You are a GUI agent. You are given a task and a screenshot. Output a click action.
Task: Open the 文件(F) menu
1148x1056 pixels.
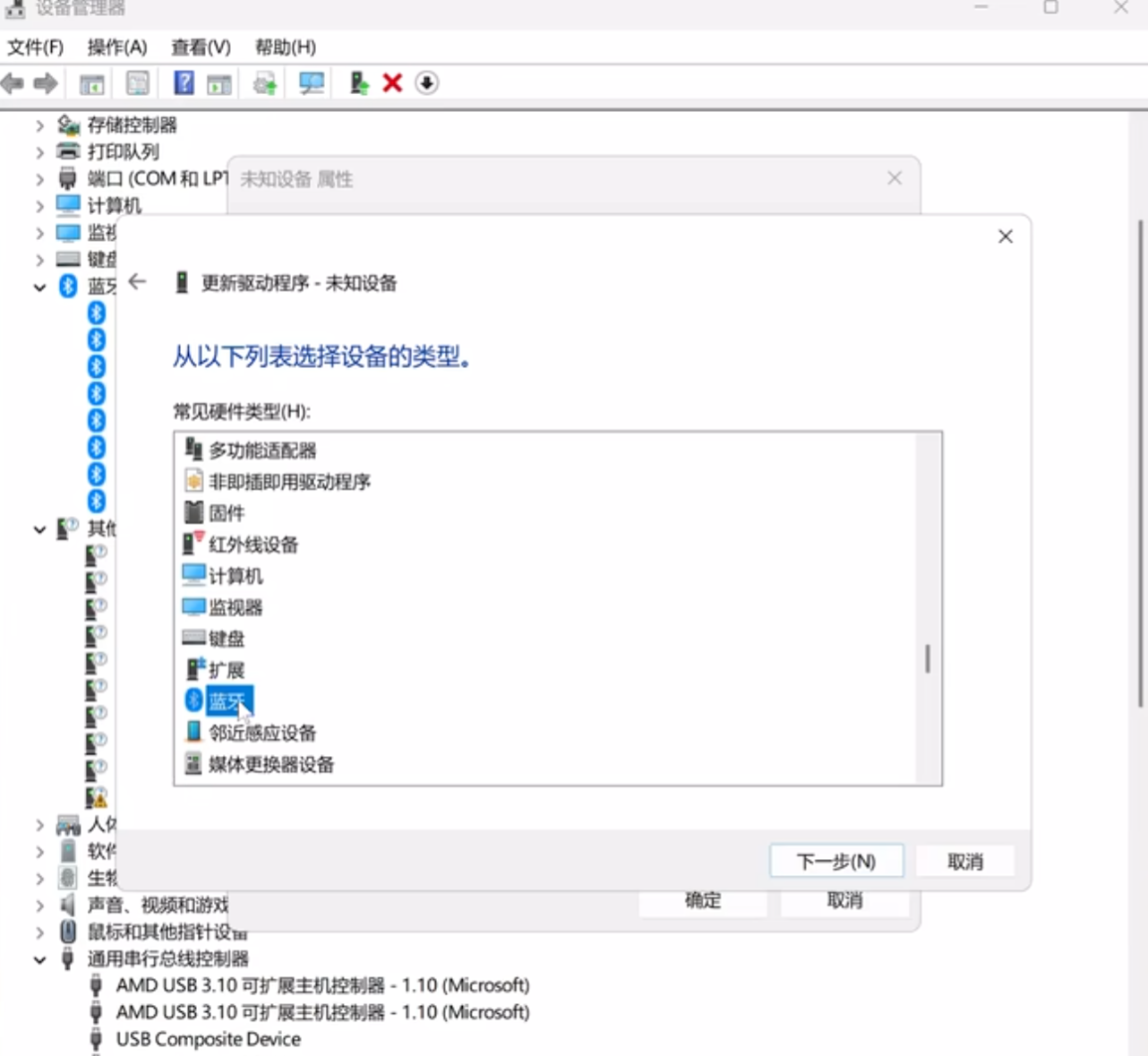tap(36, 47)
